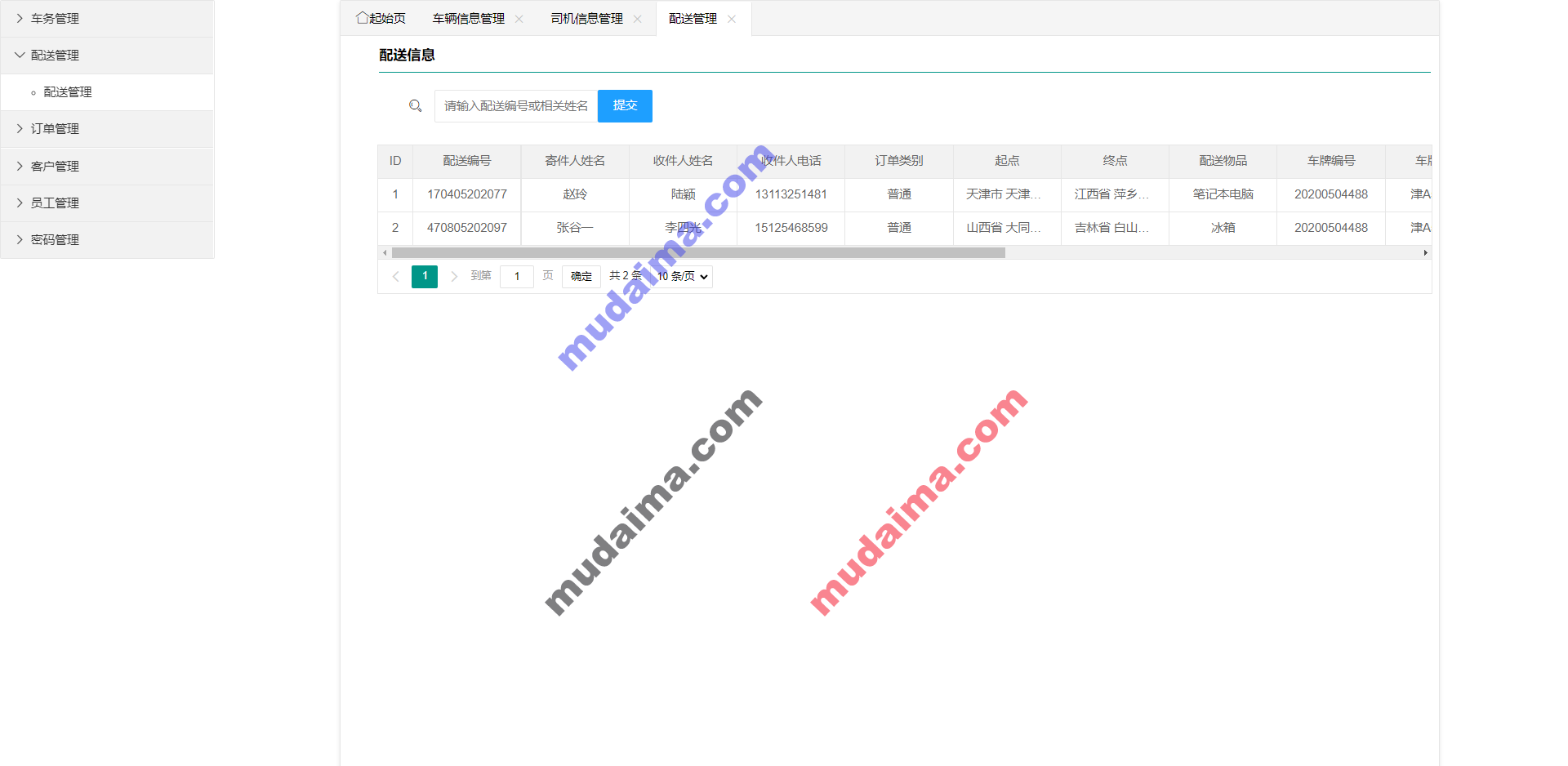Image resolution: width=1568 pixels, height=766 pixels.
Task: Switch to 司机信息管理 tab
Action: click(x=587, y=19)
